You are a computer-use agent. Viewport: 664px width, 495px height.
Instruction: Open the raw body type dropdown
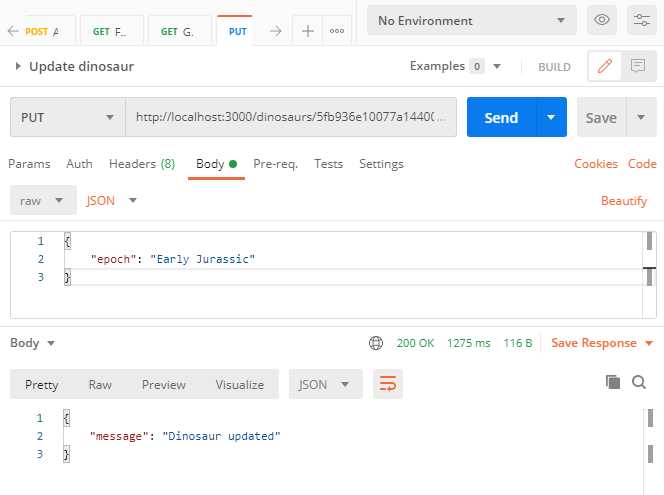point(43,200)
